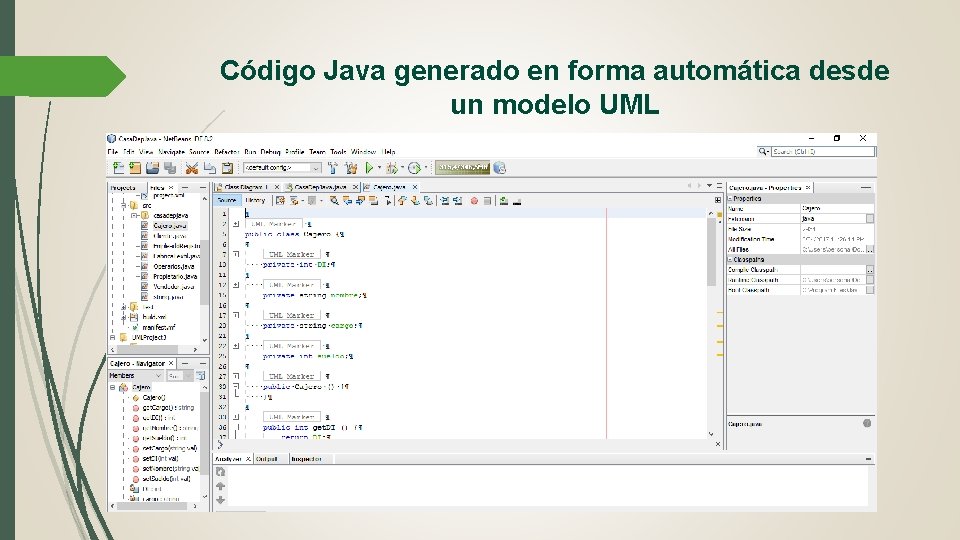Click the Stop Macro Recording icon
Screen dimensions: 960x540
487,200
